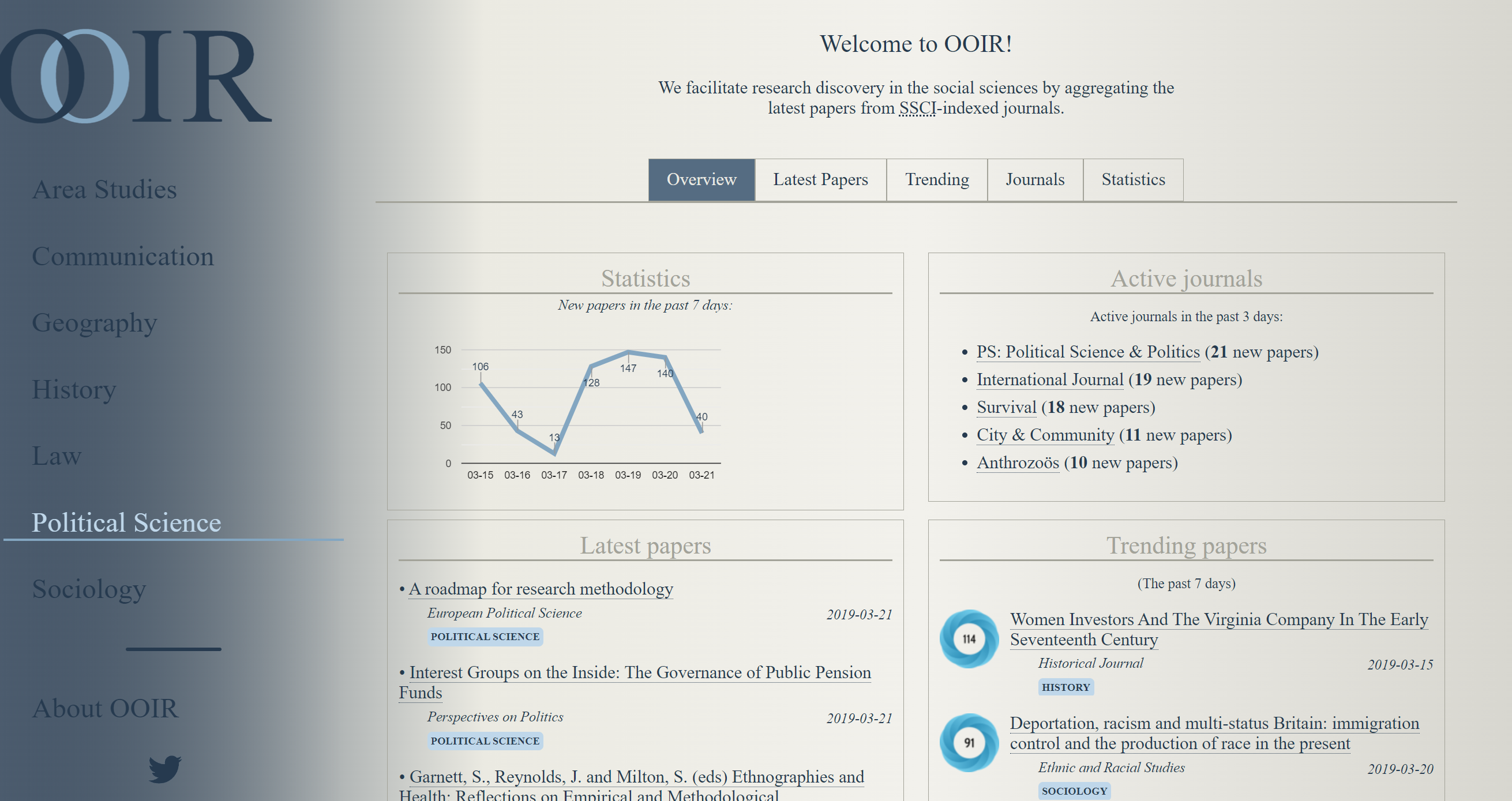Image resolution: width=1512 pixels, height=801 pixels.
Task: Select Communication in the sidebar
Action: pos(123,257)
